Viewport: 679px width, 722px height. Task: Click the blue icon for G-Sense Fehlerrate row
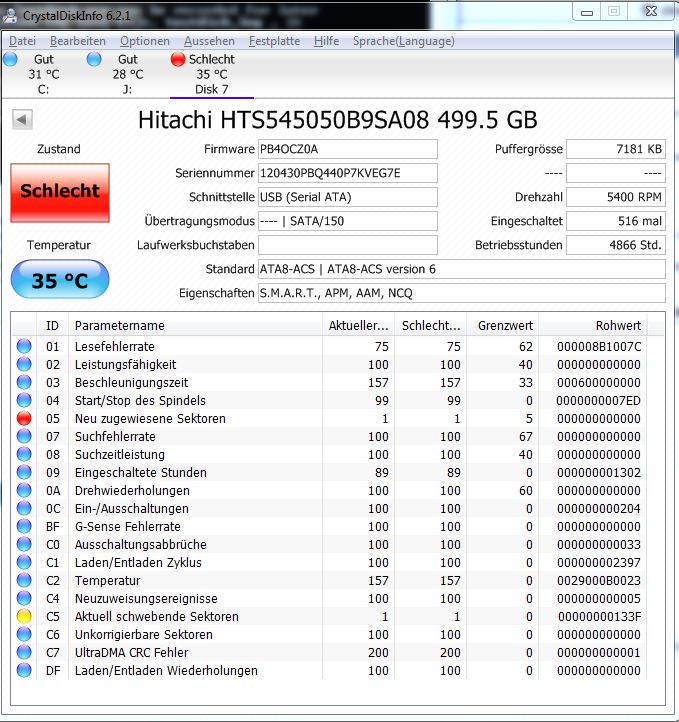click(x=24, y=526)
